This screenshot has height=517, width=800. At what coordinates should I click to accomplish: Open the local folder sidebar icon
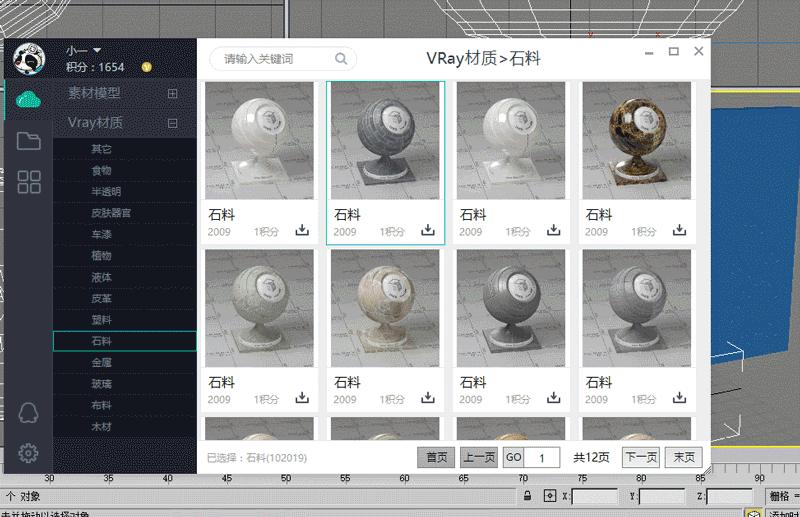(29, 140)
